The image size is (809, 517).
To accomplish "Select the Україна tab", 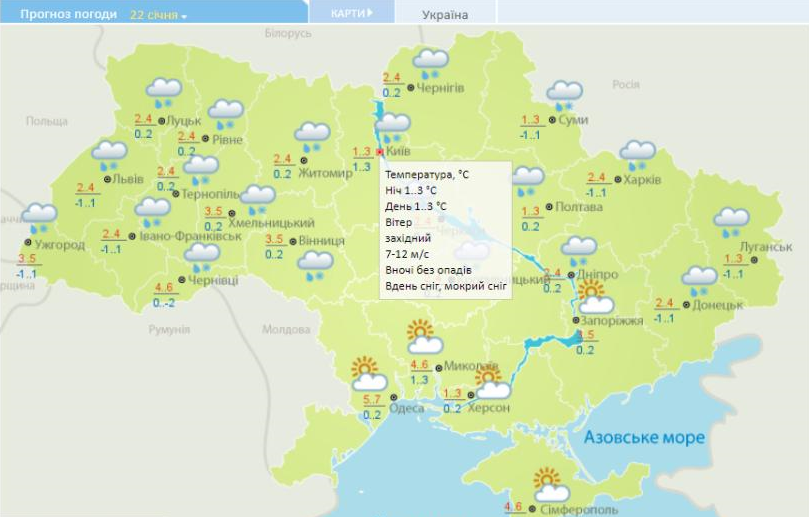I will pos(445,15).
